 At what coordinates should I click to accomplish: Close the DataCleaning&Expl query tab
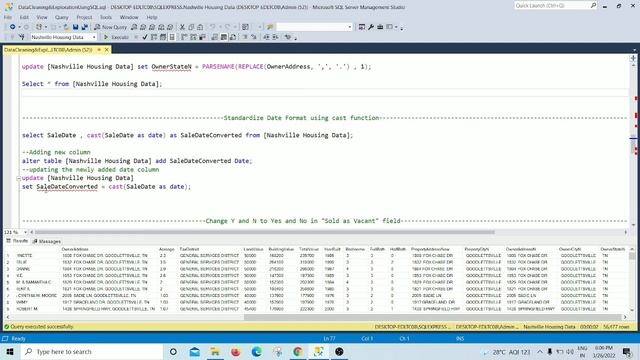pos(107,50)
